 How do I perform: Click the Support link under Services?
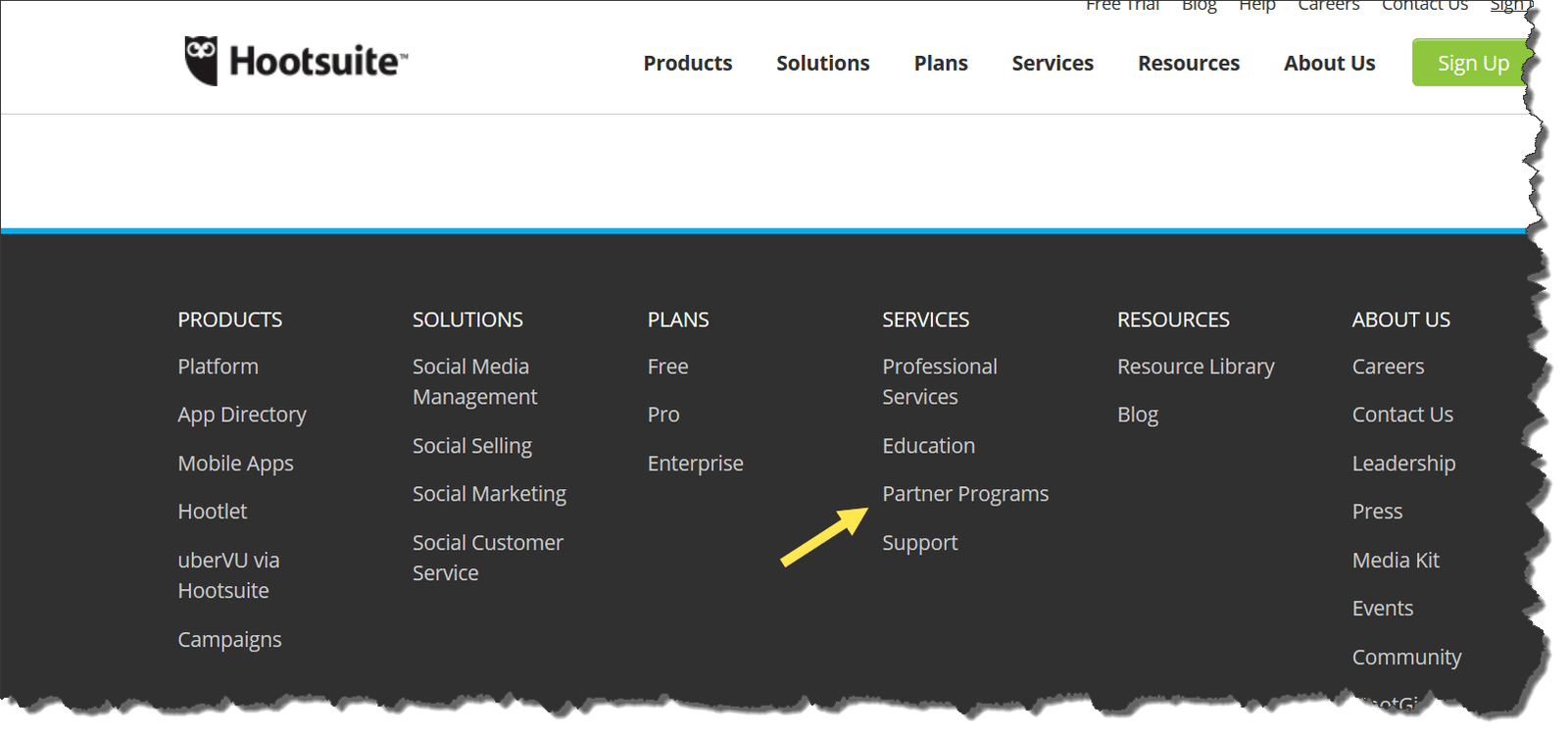click(x=919, y=543)
